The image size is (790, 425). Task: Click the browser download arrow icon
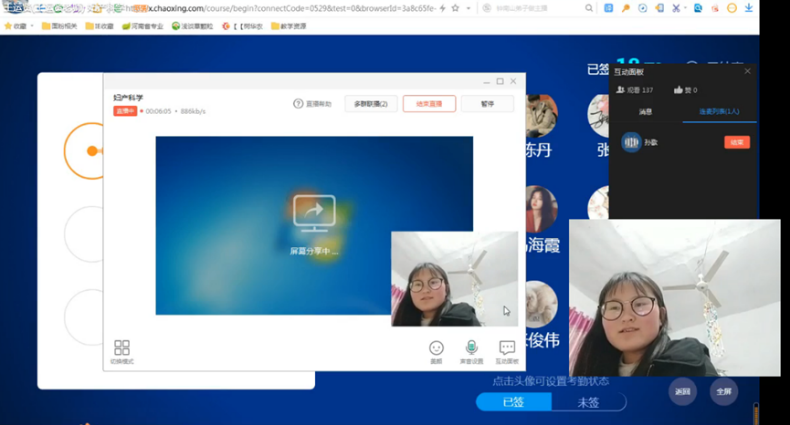pyautogui.click(x=749, y=8)
